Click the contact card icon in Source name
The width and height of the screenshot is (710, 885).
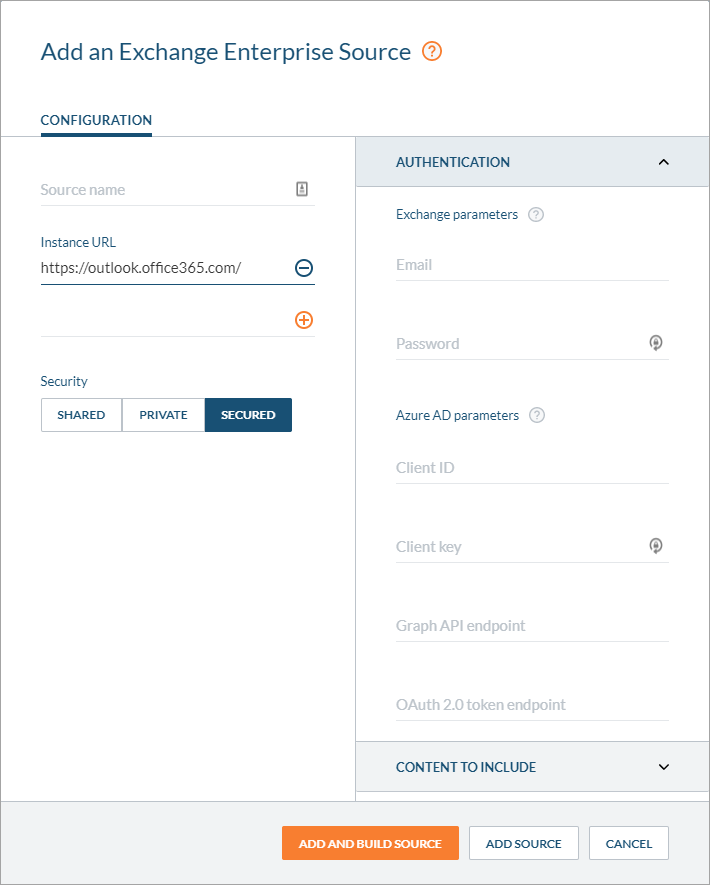302,189
